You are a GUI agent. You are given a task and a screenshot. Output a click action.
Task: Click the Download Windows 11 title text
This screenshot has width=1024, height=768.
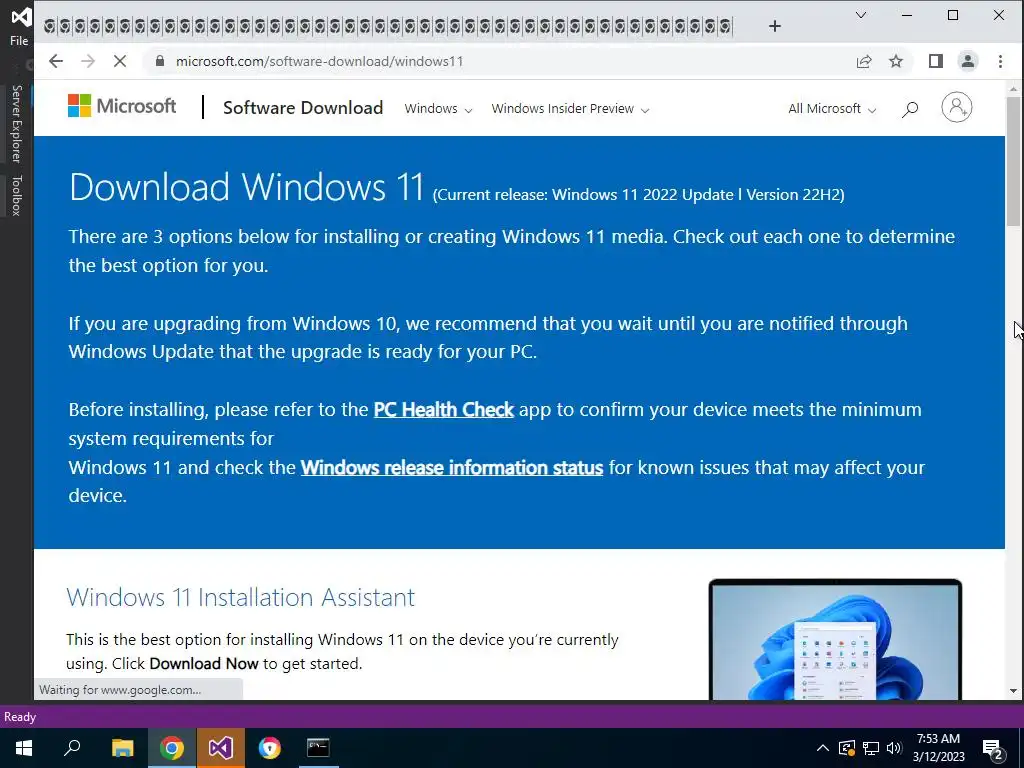pos(247,187)
